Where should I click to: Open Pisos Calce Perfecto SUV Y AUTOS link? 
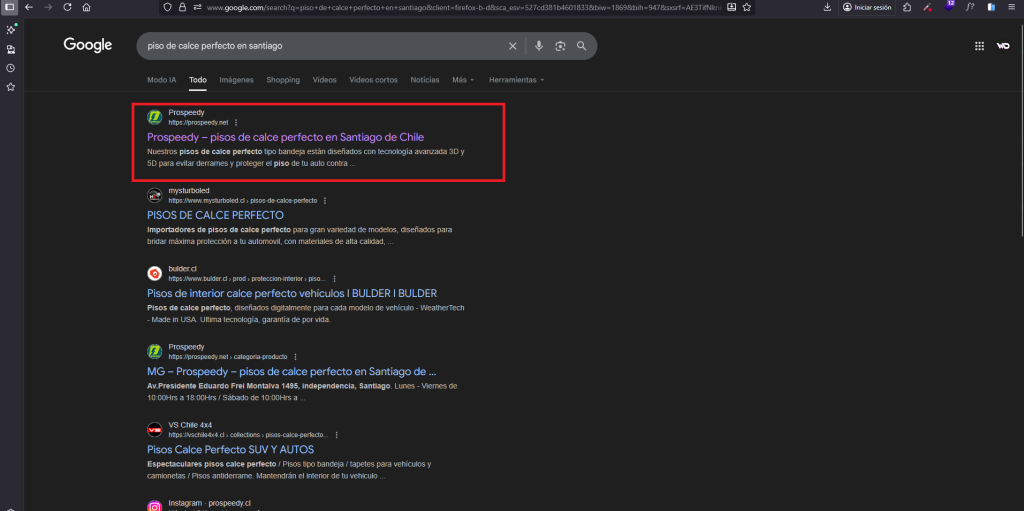click(231, 450)
